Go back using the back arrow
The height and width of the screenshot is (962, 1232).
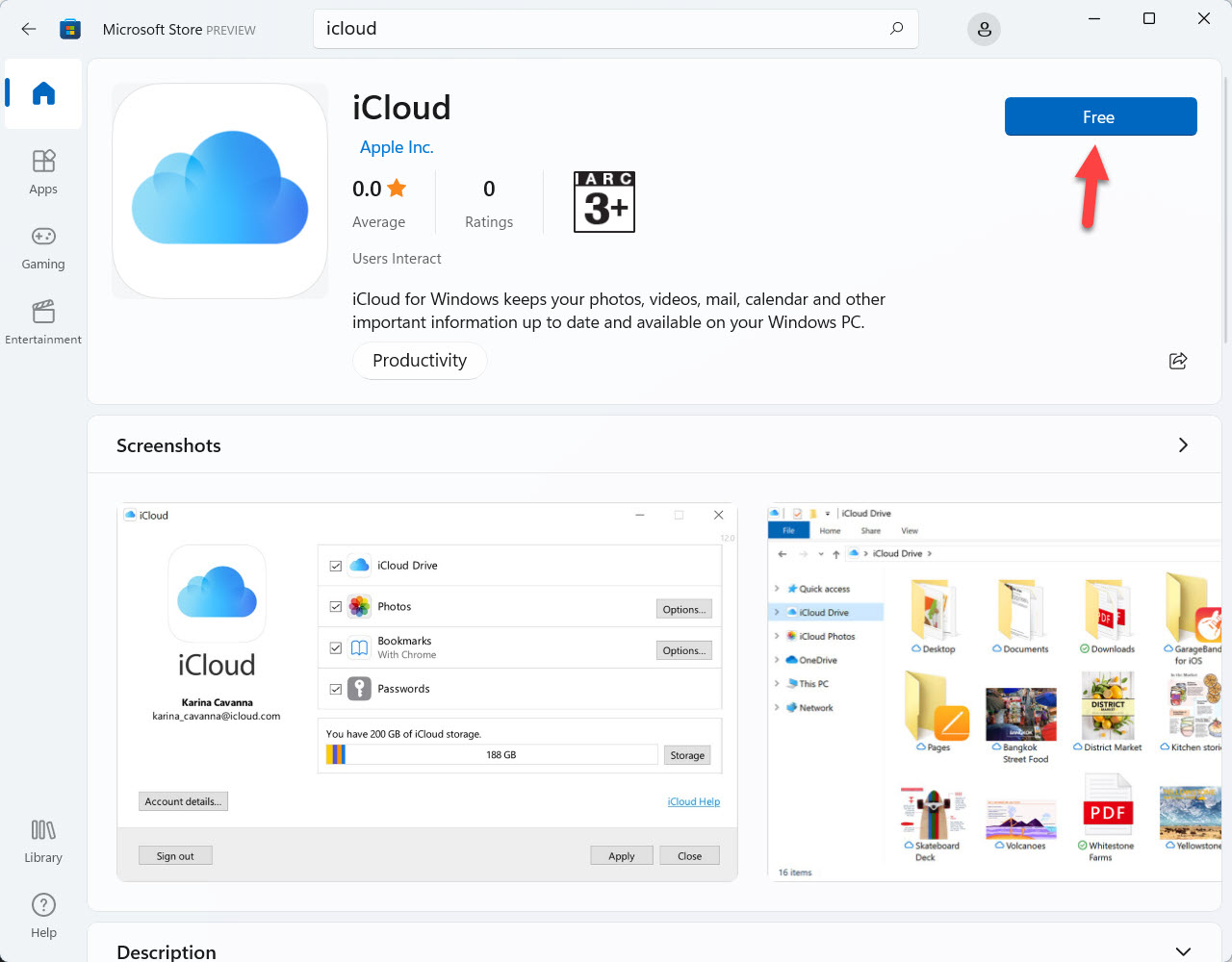[x=29, y=30]
